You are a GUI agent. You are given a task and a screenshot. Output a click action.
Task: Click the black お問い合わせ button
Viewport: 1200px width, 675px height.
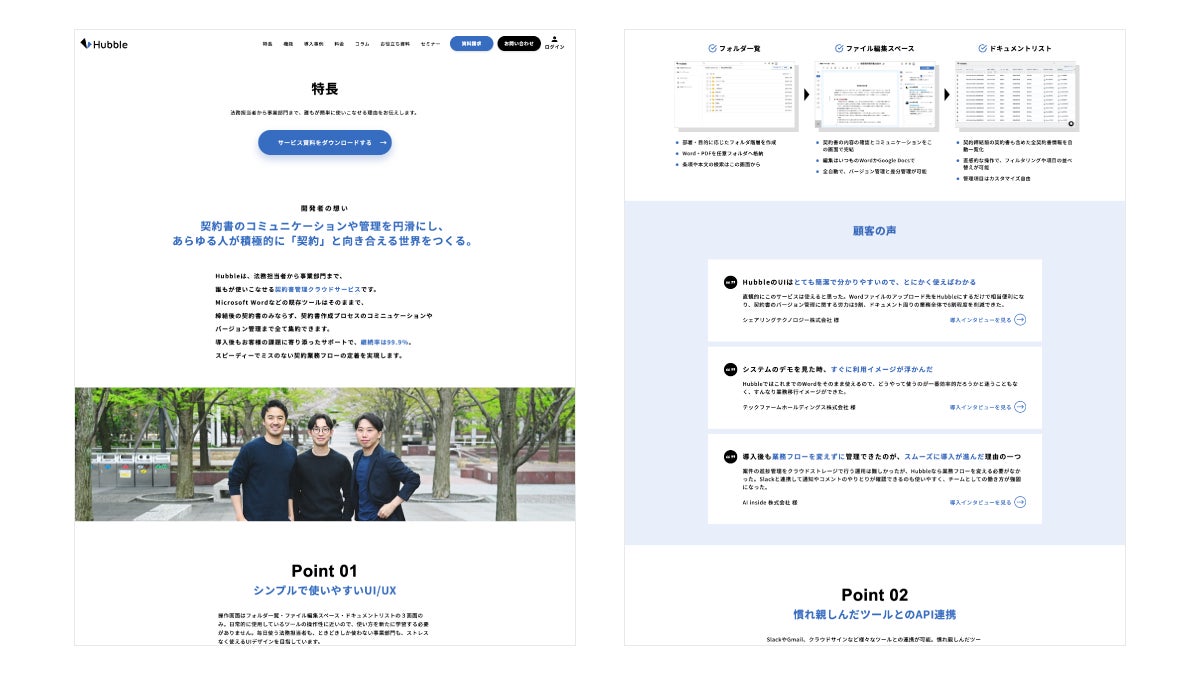519,44
